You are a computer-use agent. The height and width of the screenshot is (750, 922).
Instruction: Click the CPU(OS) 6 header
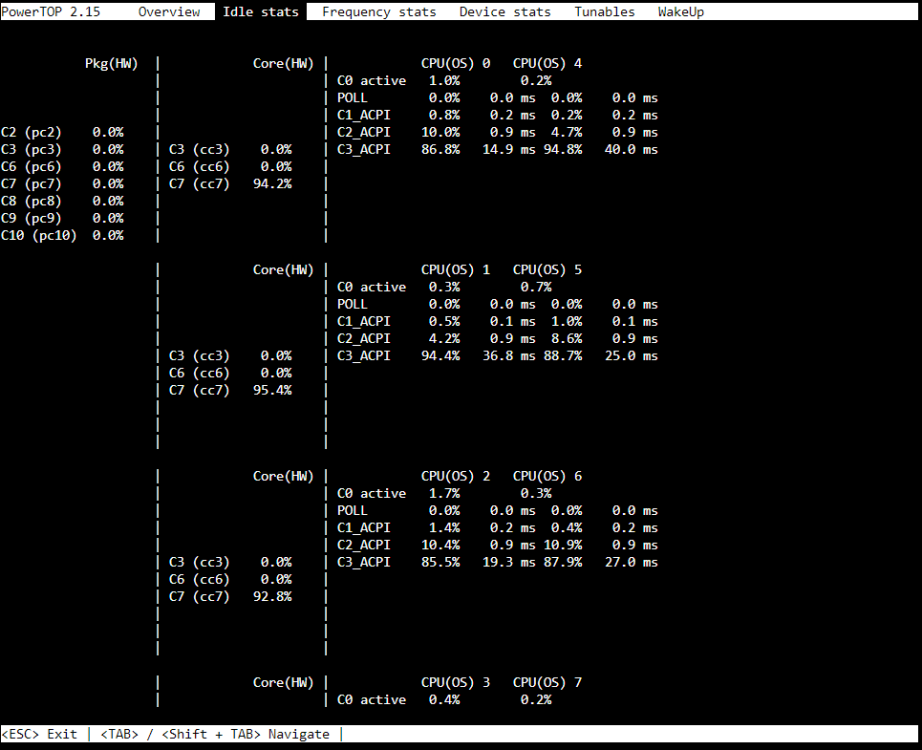547,476
